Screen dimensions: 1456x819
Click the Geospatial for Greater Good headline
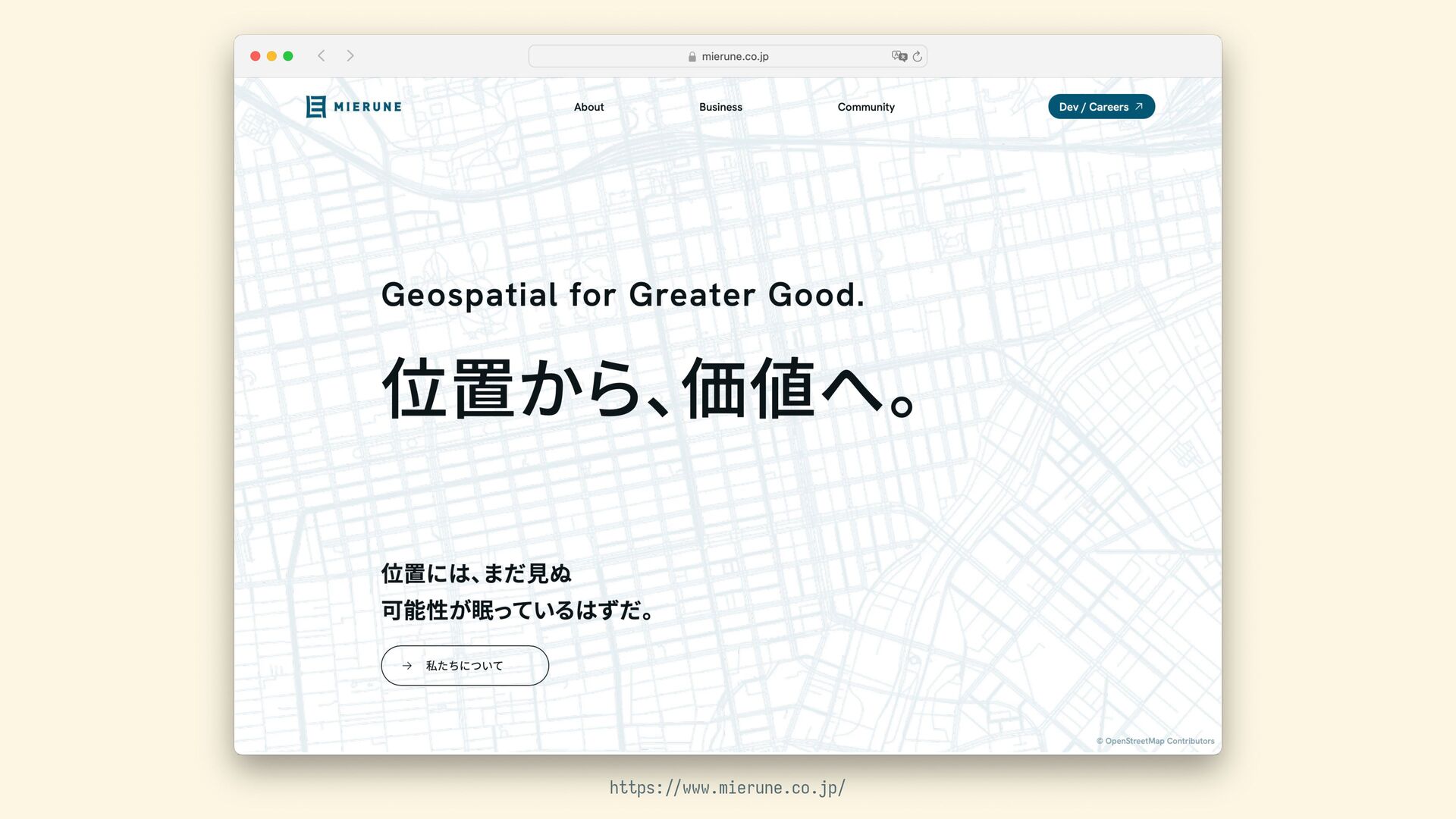622,294
